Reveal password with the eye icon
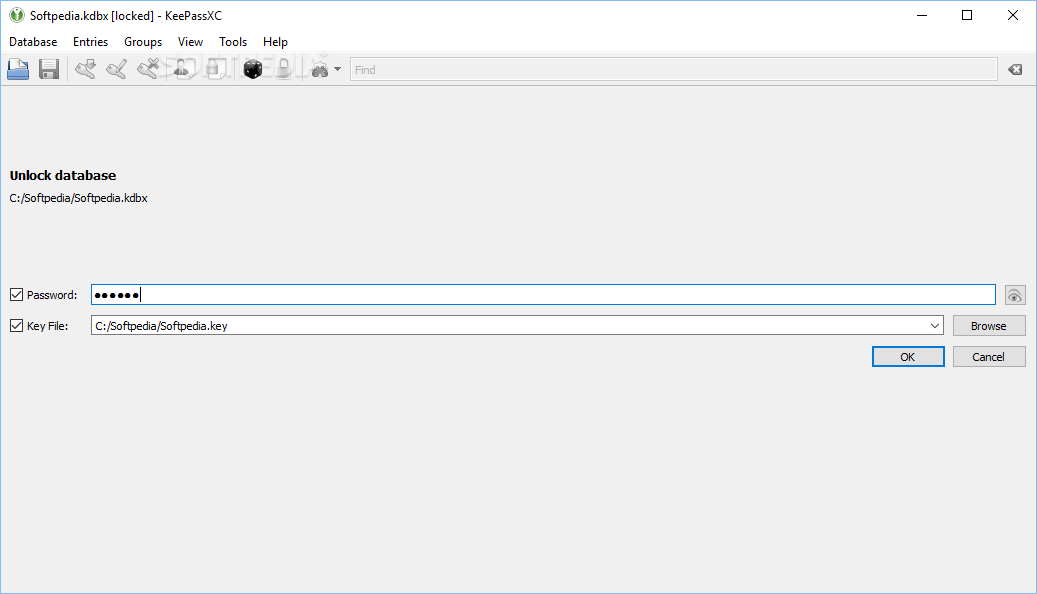 (1015, 295)
